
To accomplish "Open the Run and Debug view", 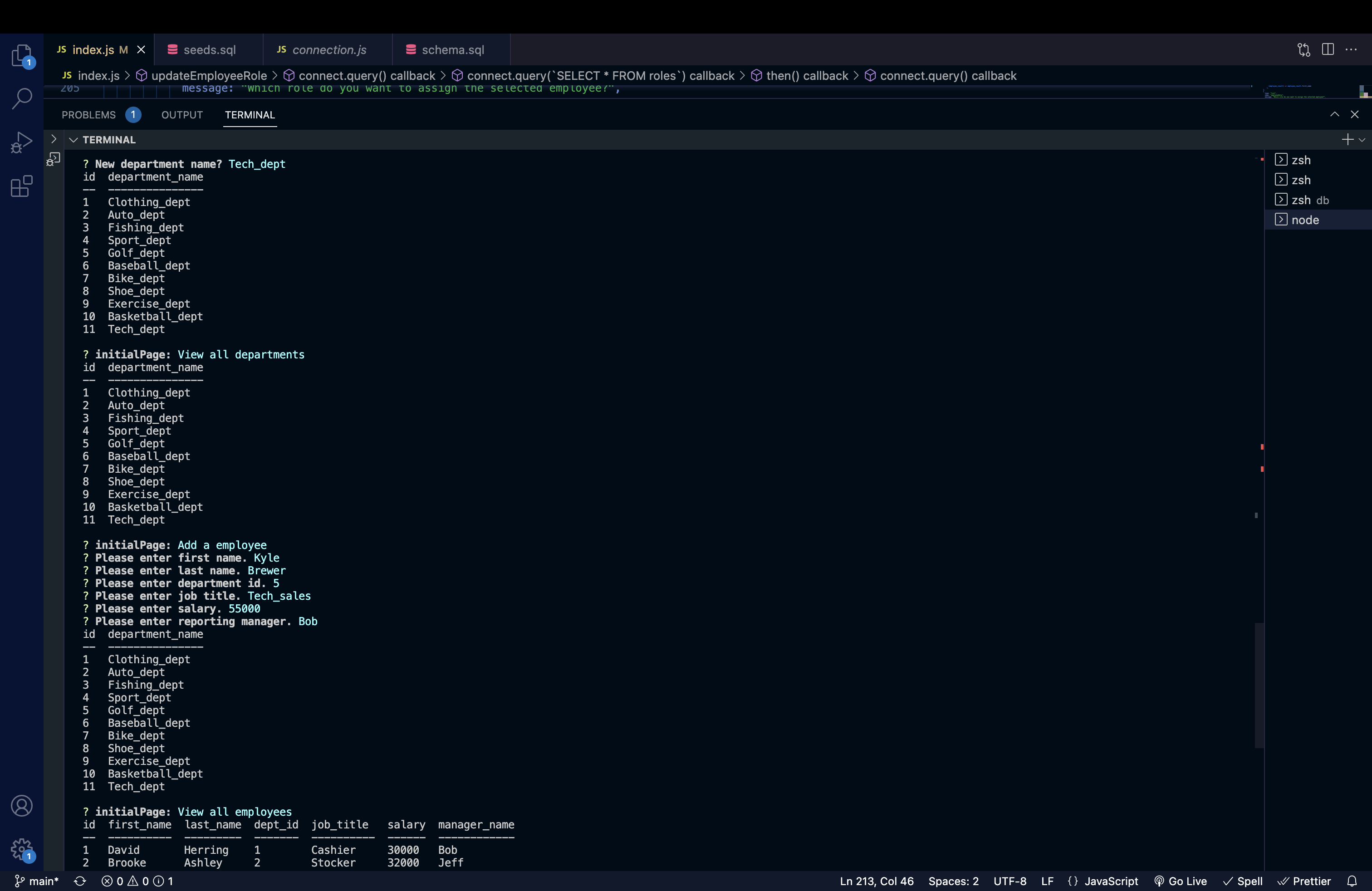I will click(x=22, y=142).
